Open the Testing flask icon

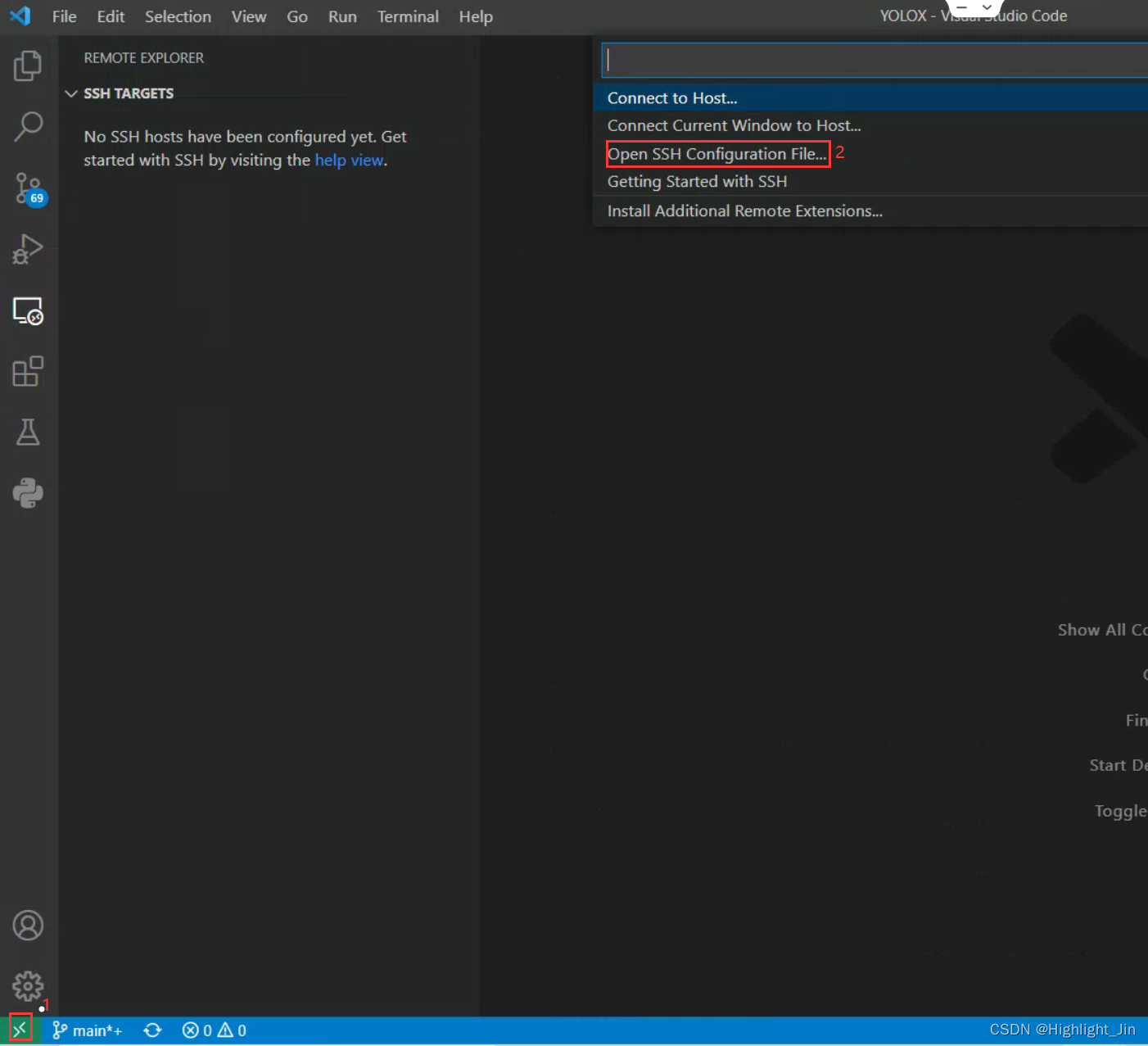pos(28,432)
